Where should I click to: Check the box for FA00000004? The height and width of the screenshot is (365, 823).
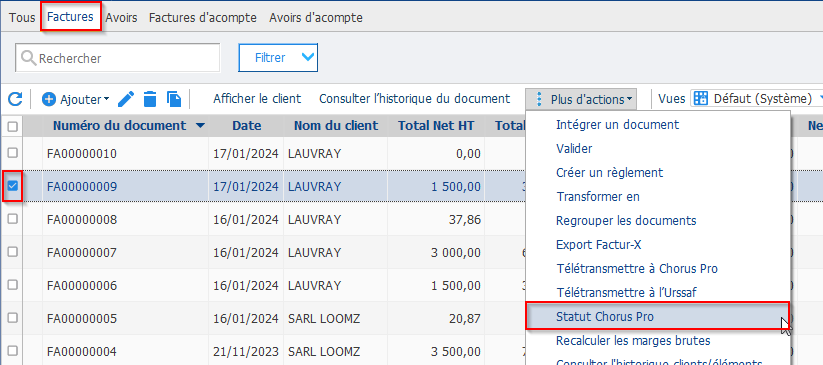[x=13, y=350]
